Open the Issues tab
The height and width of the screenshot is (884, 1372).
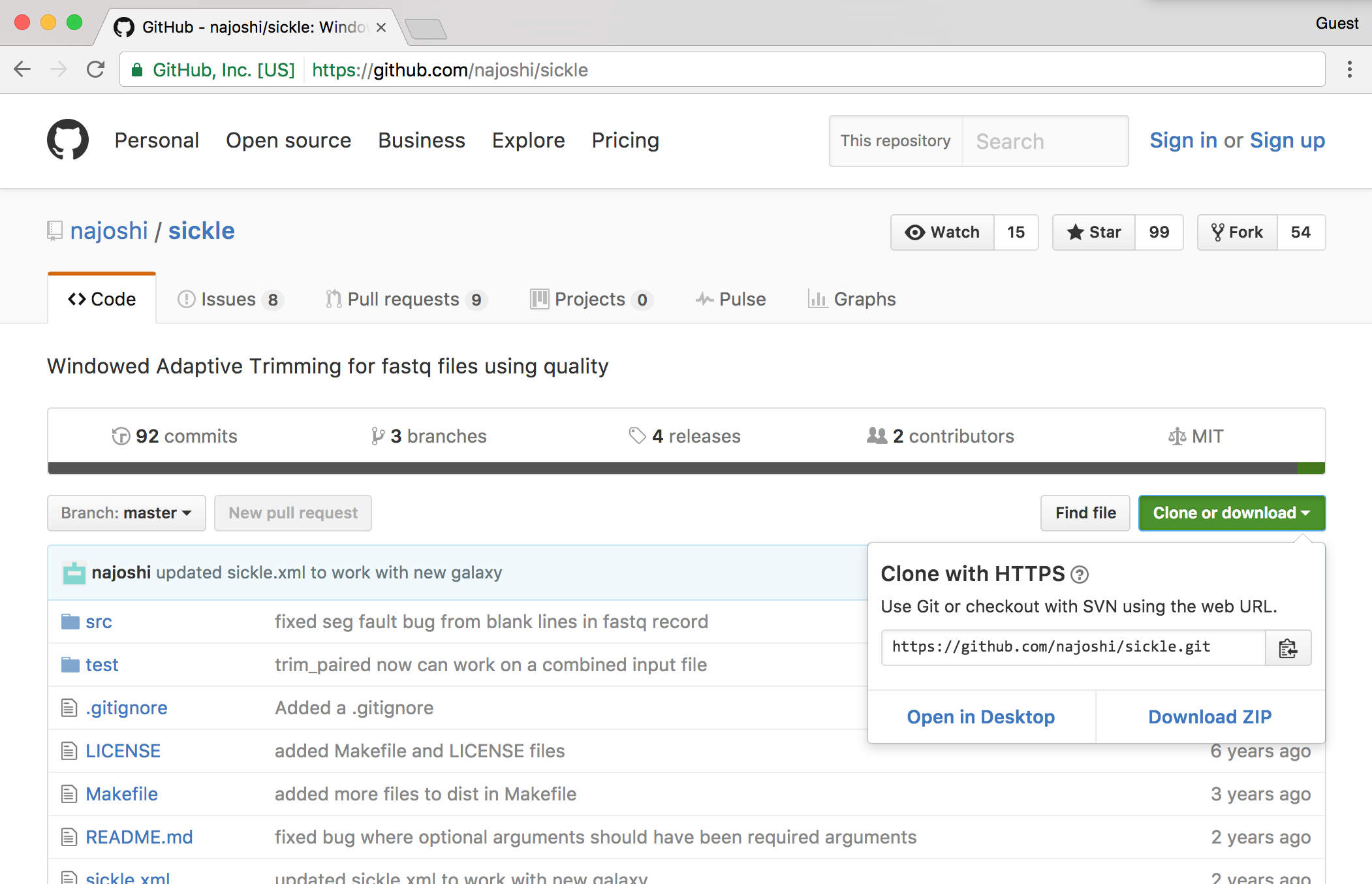pos(230,299)
